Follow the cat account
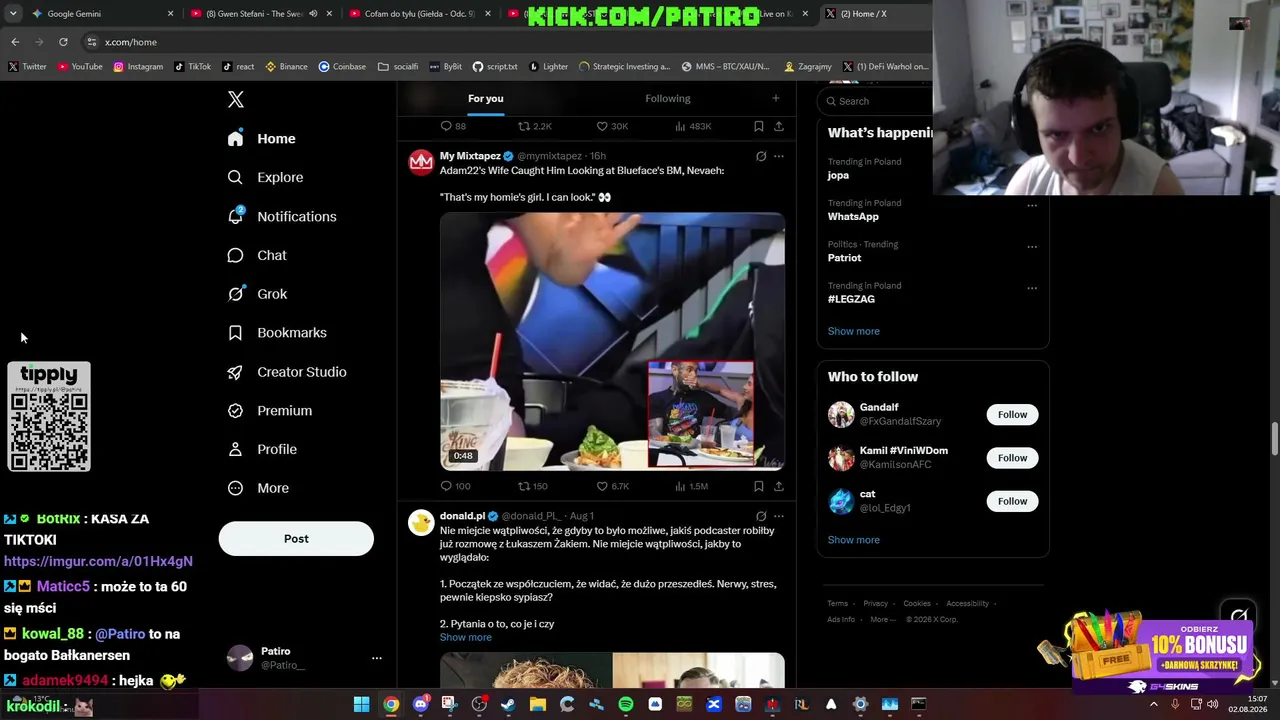Screen dimensions: 1280x720 click(1012, 501)
